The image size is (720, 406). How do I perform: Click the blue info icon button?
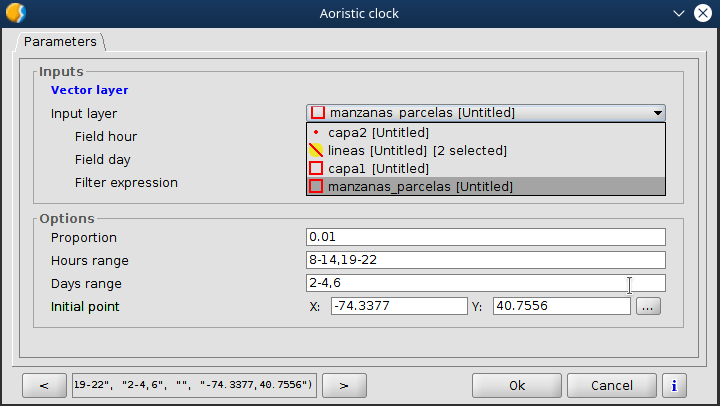tap(674, 385)
